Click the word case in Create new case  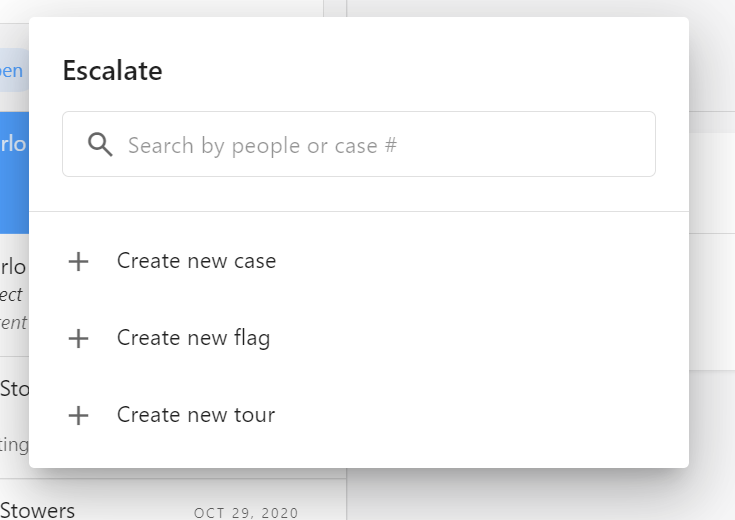(255, 261)
